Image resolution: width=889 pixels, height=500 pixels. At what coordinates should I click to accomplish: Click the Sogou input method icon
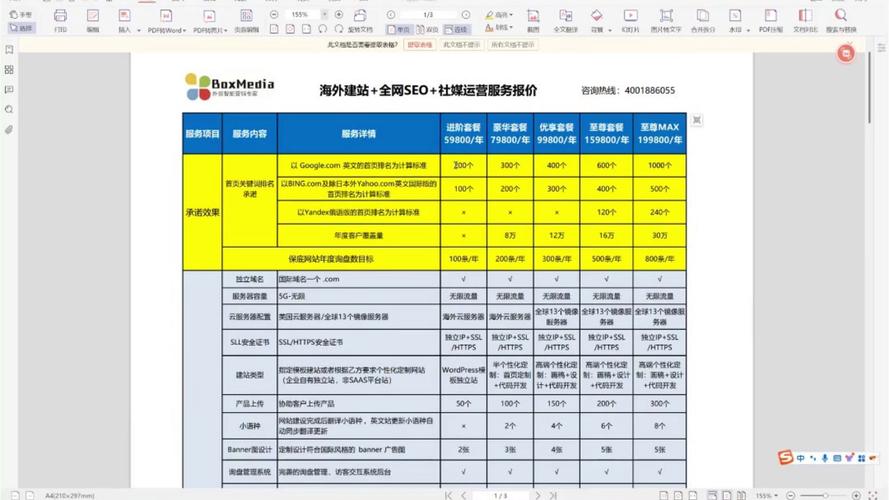pos(785,457)
